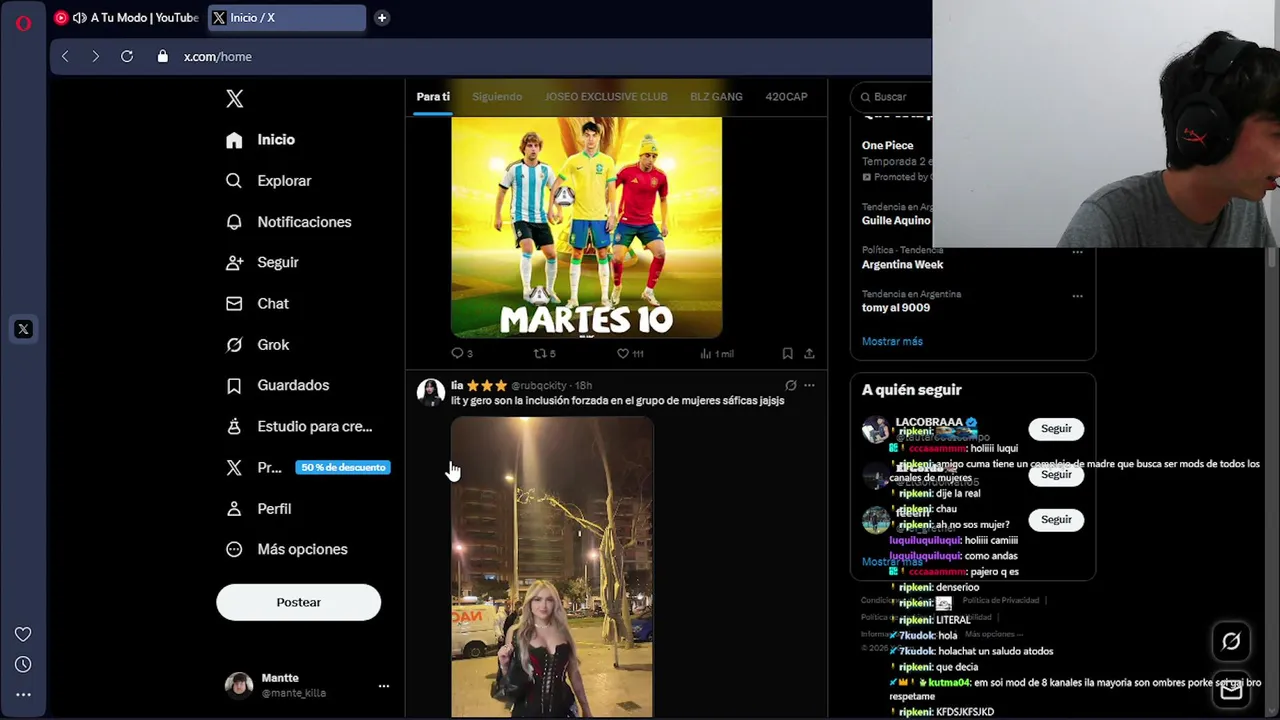Click the X logo in navigation
The height and width of the screenshot is (720, 1280).
(234, 98)
